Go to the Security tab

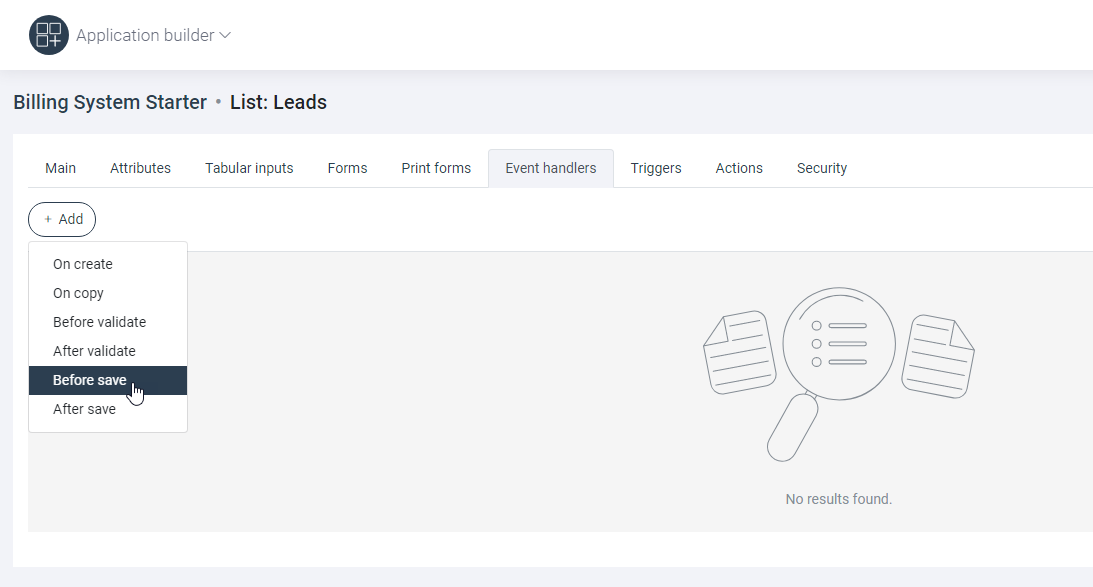click(x=822, y=168)
